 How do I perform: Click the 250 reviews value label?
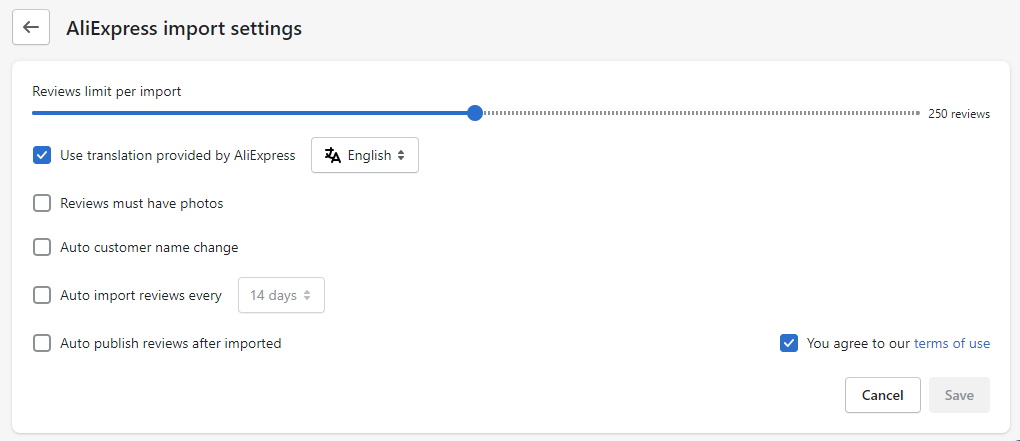[x=958, y=114]
